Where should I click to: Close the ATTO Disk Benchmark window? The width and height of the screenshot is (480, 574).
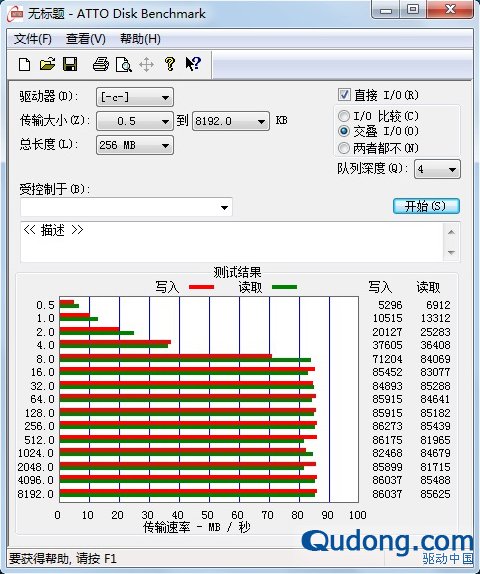450,10
